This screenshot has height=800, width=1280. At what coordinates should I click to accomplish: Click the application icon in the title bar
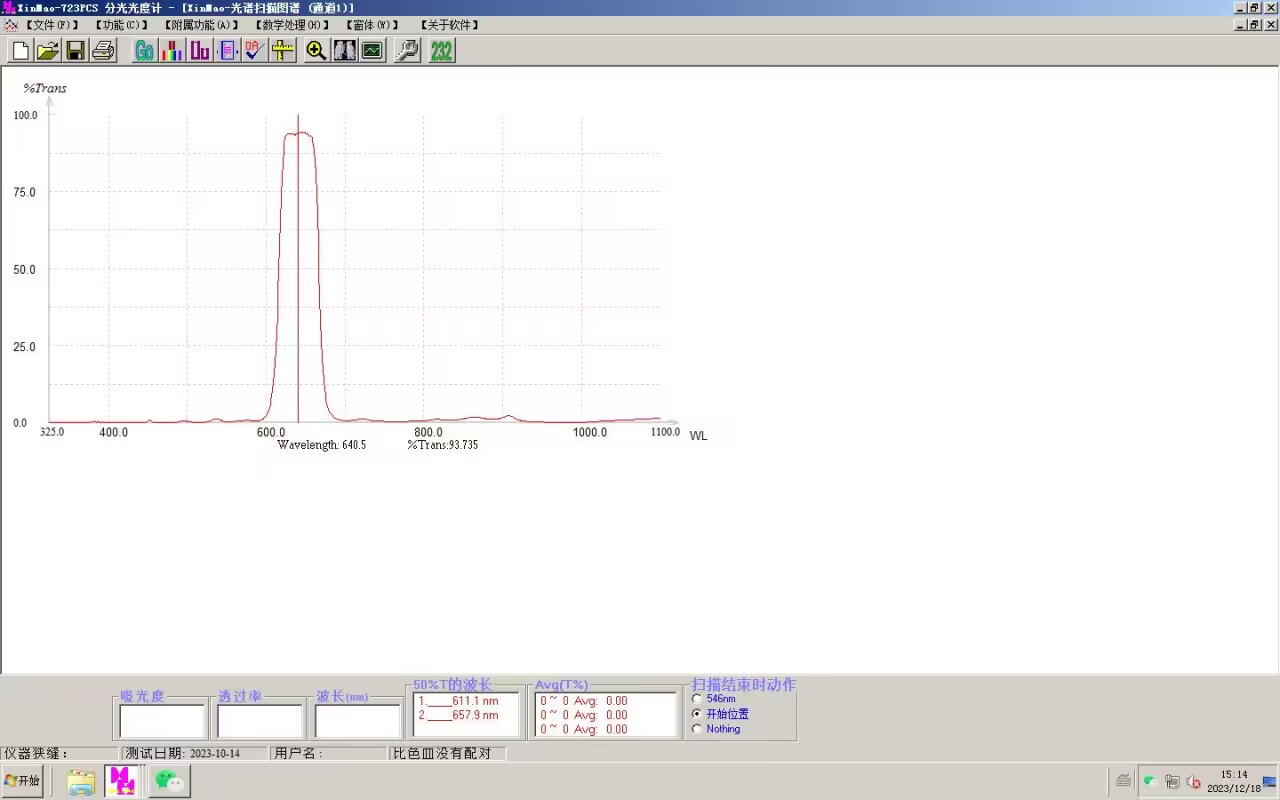coord(8,7)
